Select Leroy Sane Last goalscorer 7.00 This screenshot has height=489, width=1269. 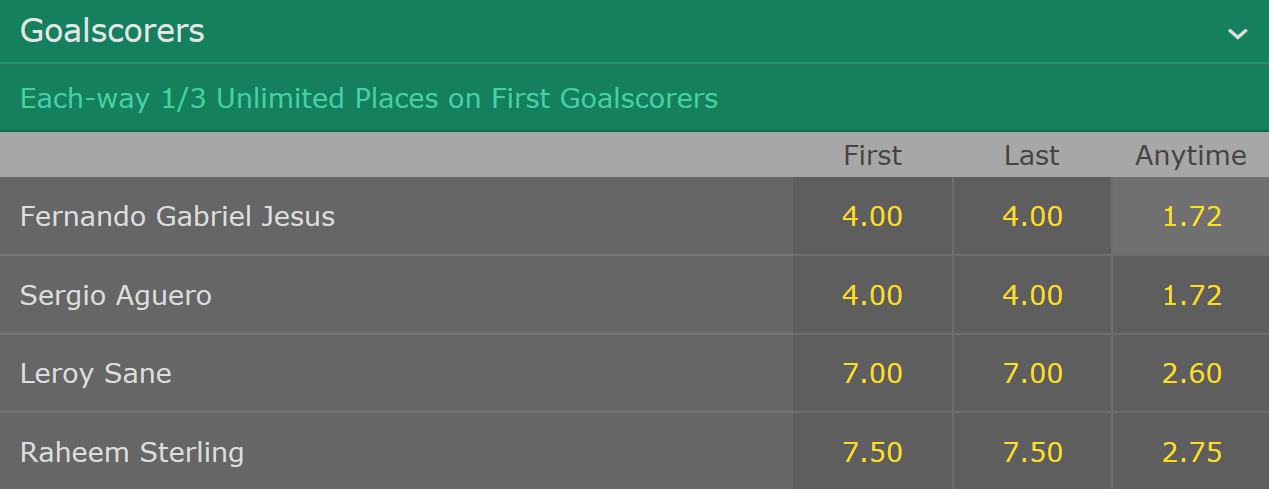(x=1032, y=373)
